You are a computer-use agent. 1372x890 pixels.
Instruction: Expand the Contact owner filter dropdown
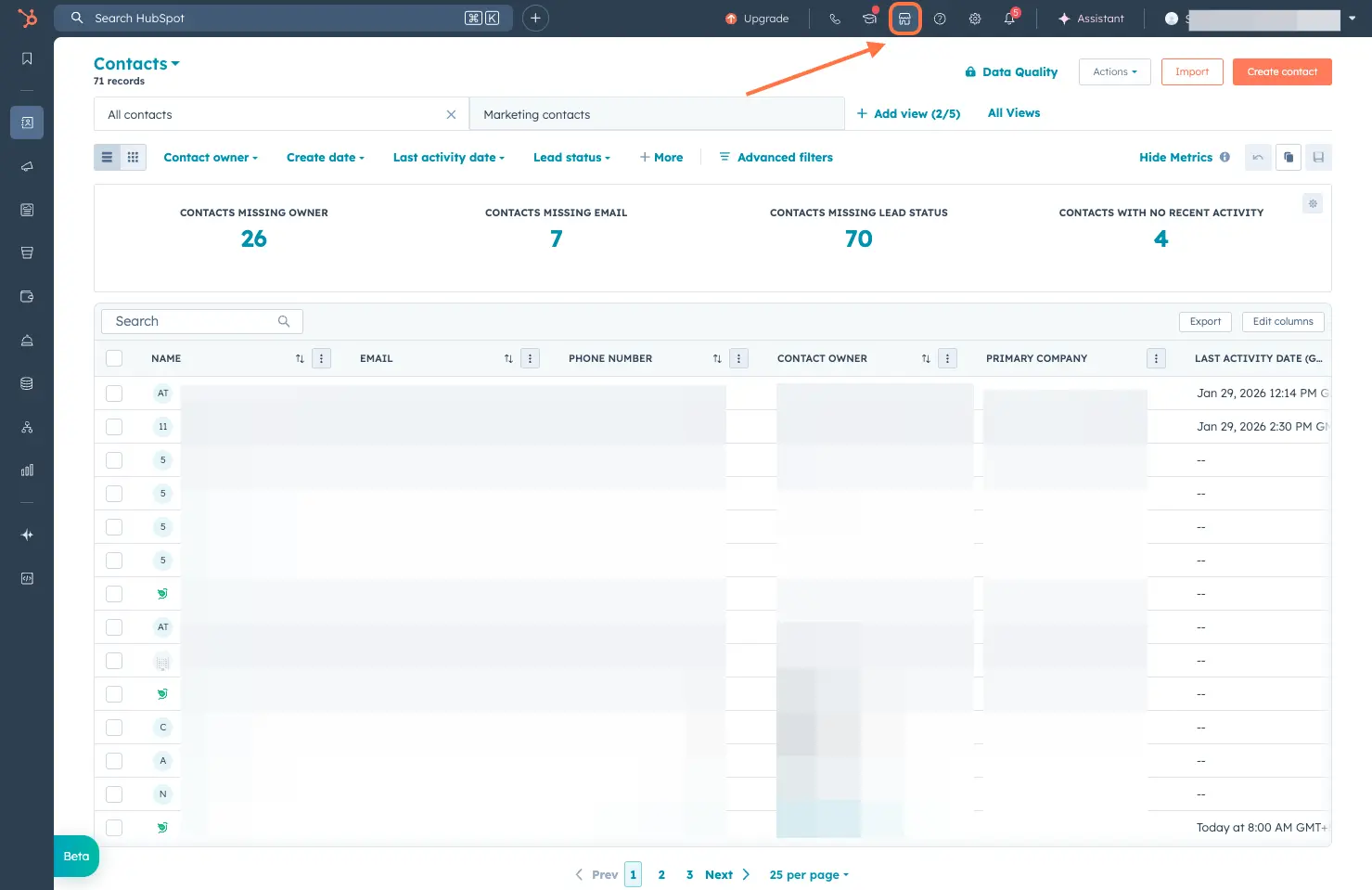pyautogui.click(x=211, y=158)
